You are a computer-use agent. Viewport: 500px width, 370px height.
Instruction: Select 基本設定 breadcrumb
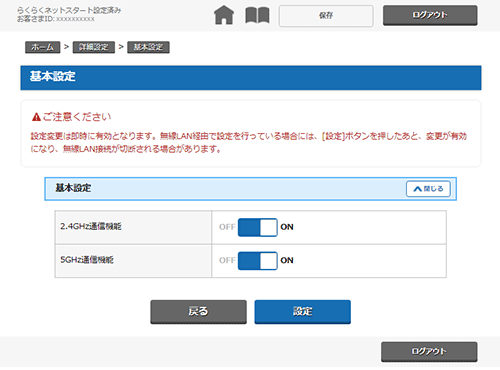click(x=148, y=47)
